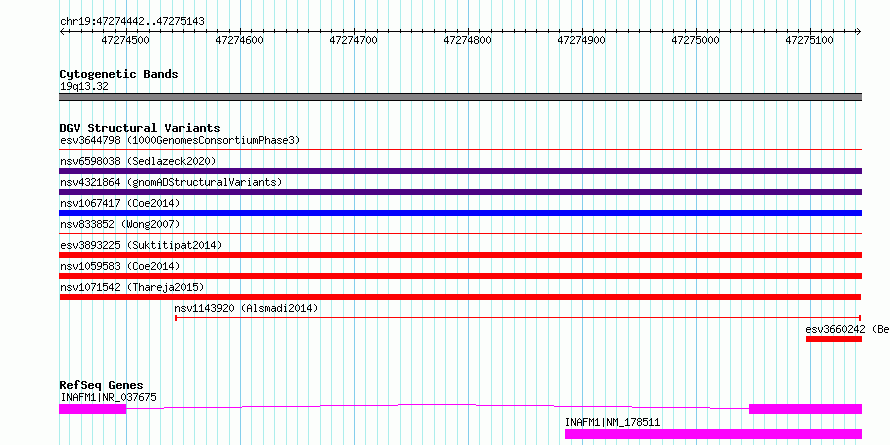Image resolution: width=890 pixels, height=445 pixels.
Task: Select the short red esv3660242 bar
Action: (x=834, y=339)
